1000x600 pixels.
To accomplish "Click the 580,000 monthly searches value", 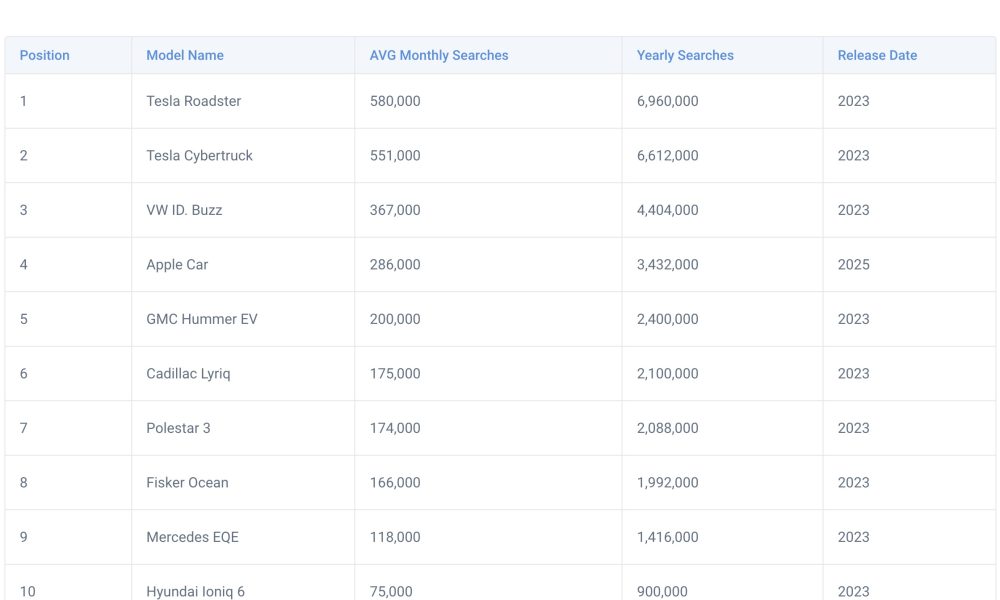I will pos(395,101).
